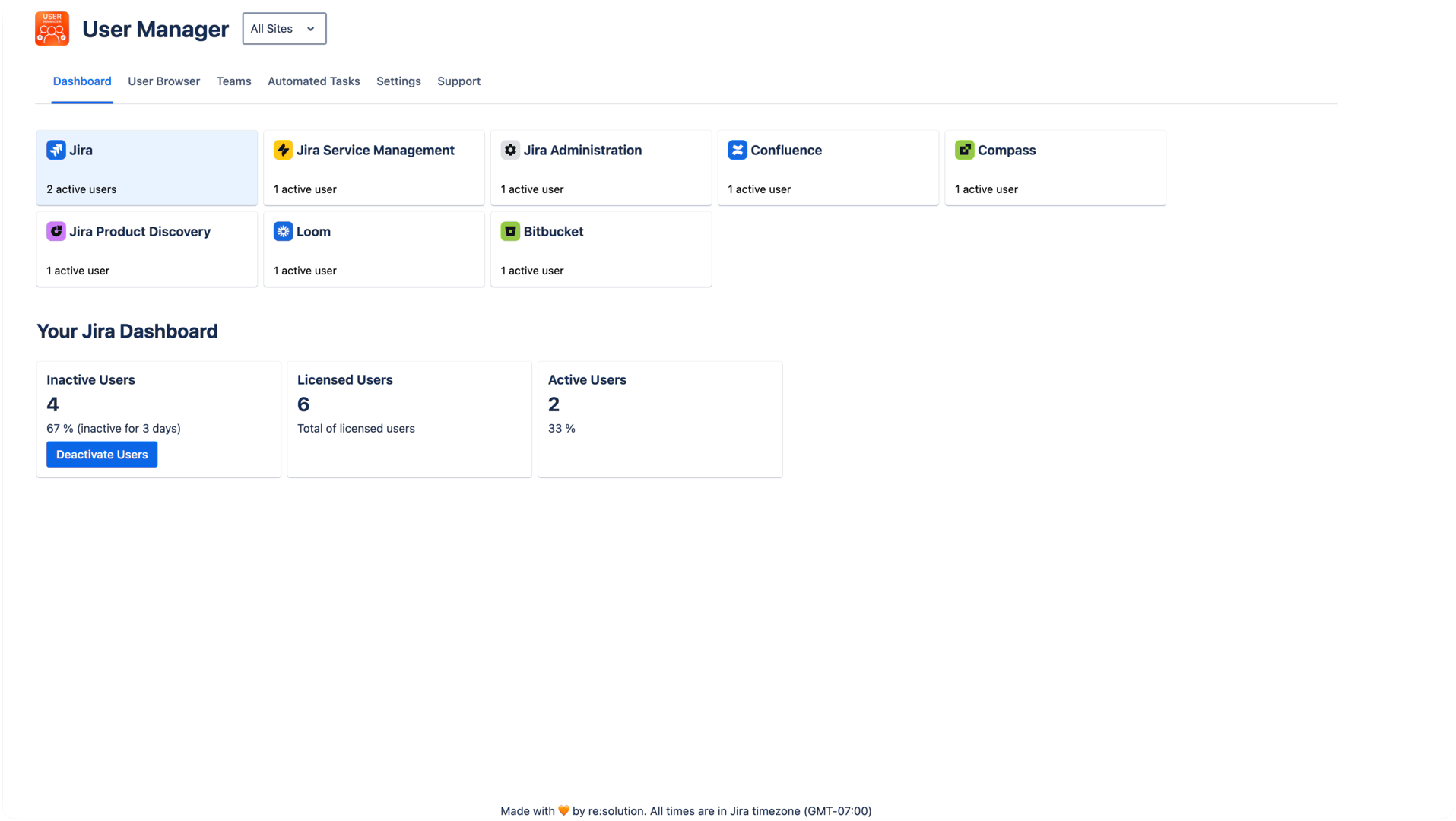The height and width of the screenshot is (821, 1456).
Task: Go to the Teams section
Action: 233,81
